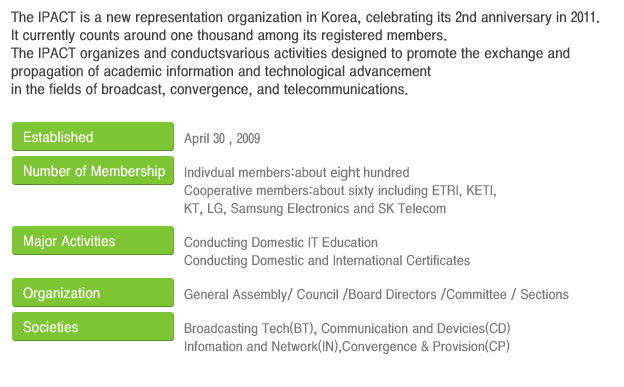Click the first intro sentence about IPACT
Screen dimensions: 624x387
[x=305, y=17]
